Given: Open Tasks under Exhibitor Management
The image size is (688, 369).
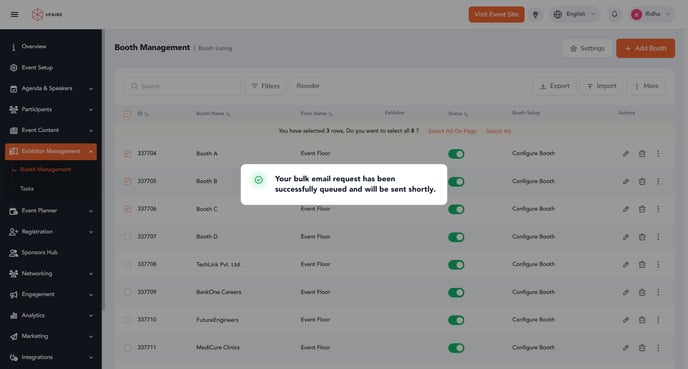Looking at the screenshot, I should (27, 189).
